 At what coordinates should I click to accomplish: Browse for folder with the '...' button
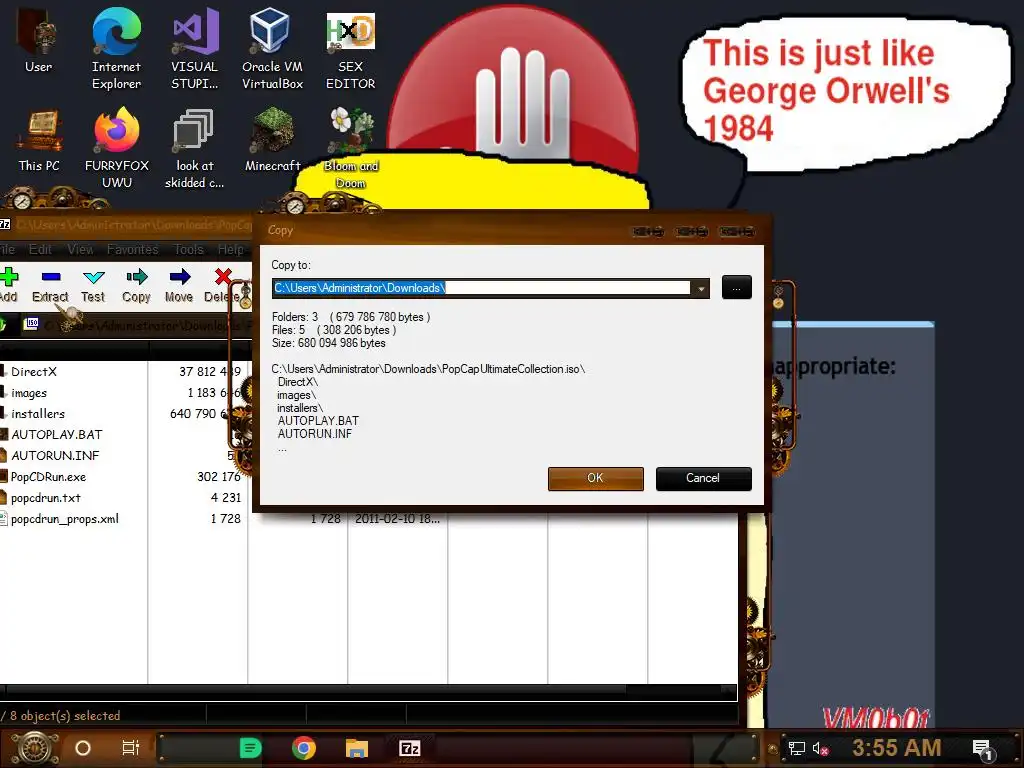737,287
